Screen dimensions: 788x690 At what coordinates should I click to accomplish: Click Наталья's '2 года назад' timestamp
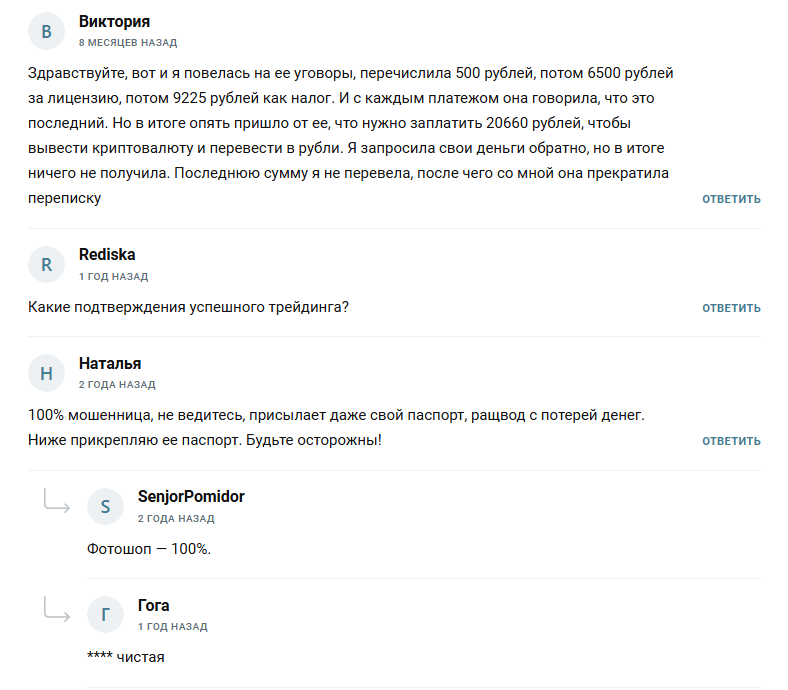click(117, 385)
